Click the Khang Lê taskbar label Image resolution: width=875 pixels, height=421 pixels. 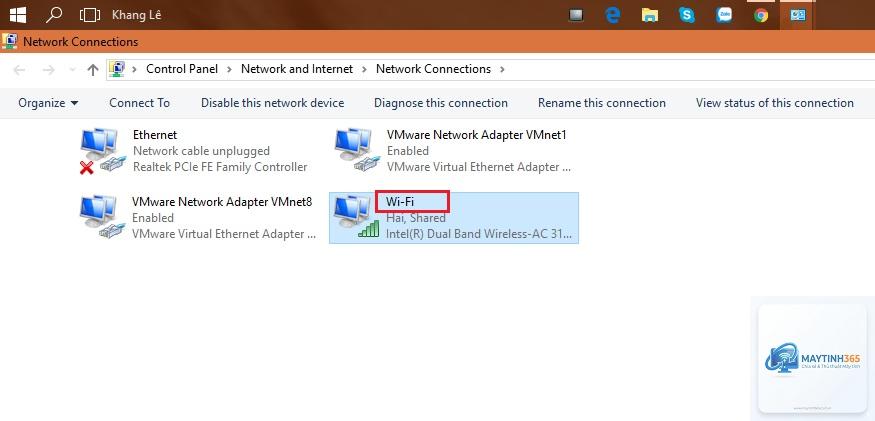137,15
